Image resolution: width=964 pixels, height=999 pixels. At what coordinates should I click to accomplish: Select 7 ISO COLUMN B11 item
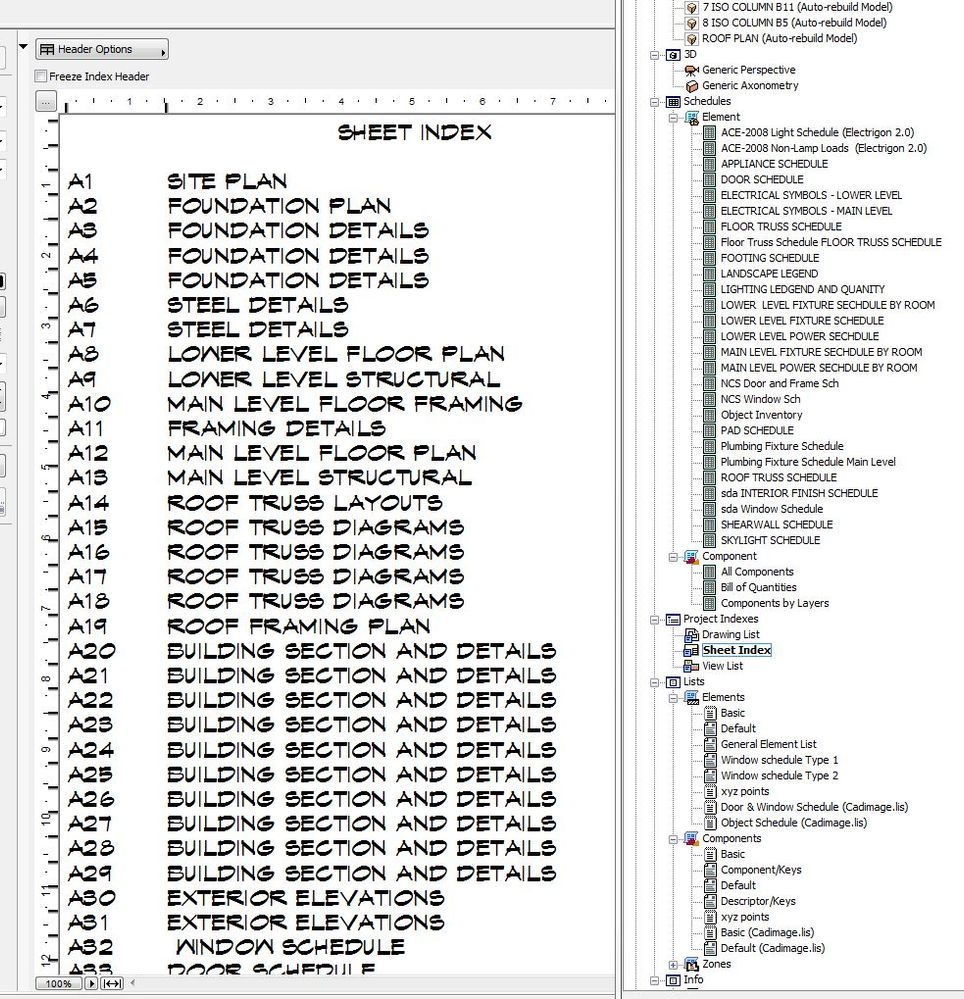click(x=797, y=8)
